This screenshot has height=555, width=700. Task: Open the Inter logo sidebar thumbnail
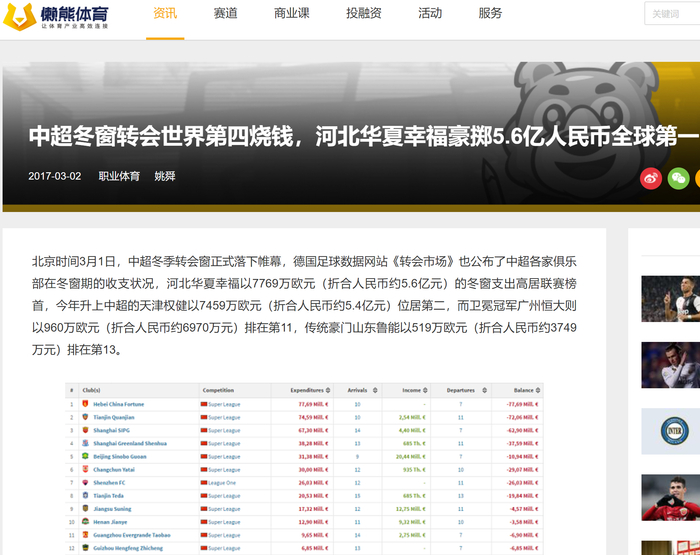[x=671, y=431]
